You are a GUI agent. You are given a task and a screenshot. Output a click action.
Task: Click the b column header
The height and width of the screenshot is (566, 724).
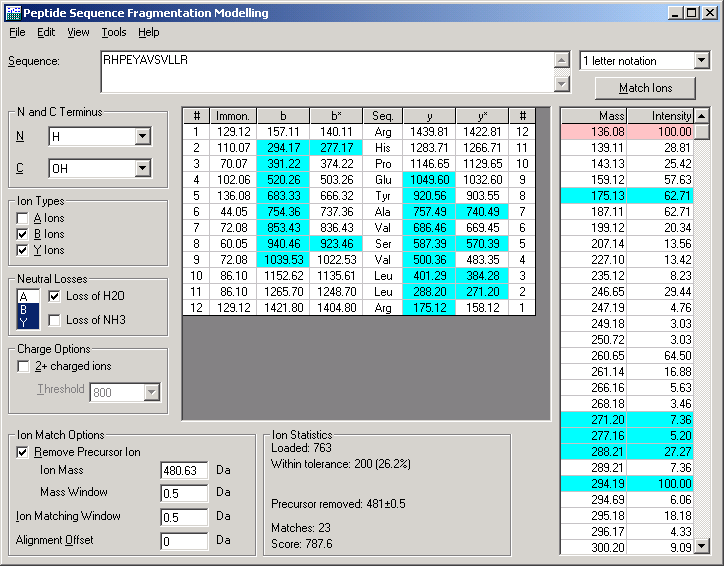tap(283, 116)
